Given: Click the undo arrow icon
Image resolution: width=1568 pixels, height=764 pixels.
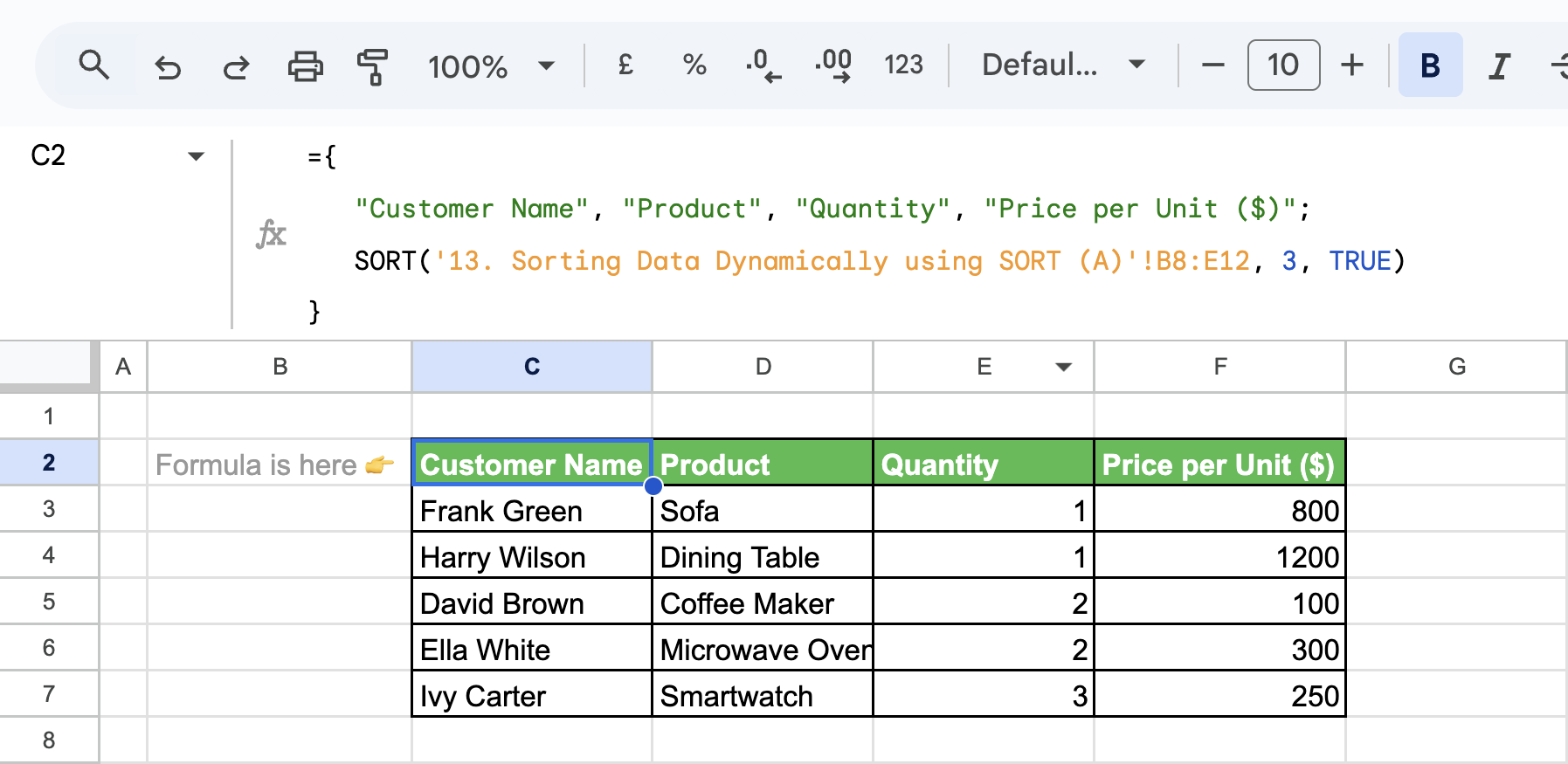Looking at the screenshot, I should [167, 66].
